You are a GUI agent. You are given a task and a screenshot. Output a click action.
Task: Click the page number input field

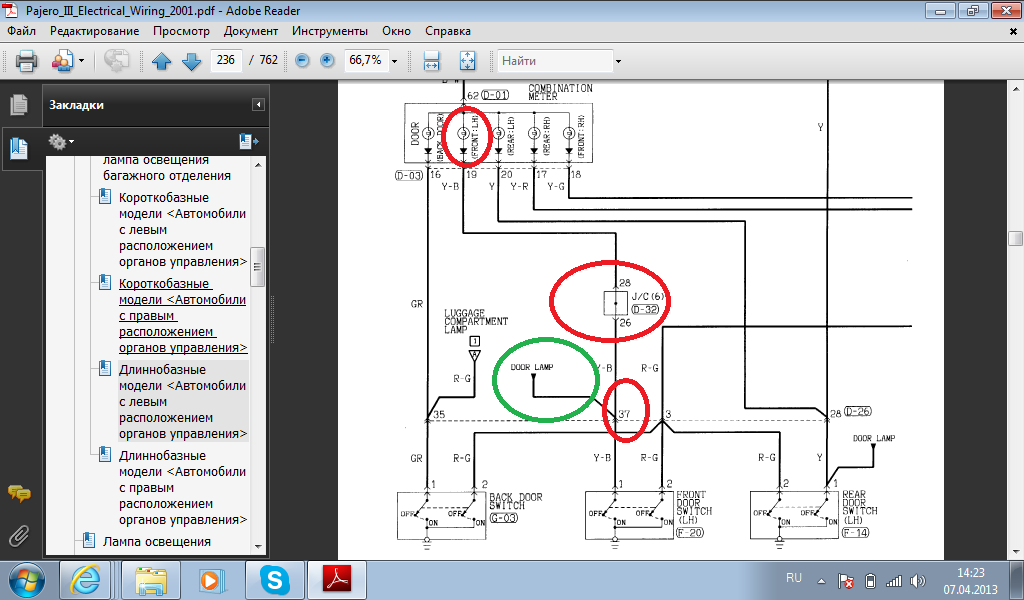(x=226, y=61)
